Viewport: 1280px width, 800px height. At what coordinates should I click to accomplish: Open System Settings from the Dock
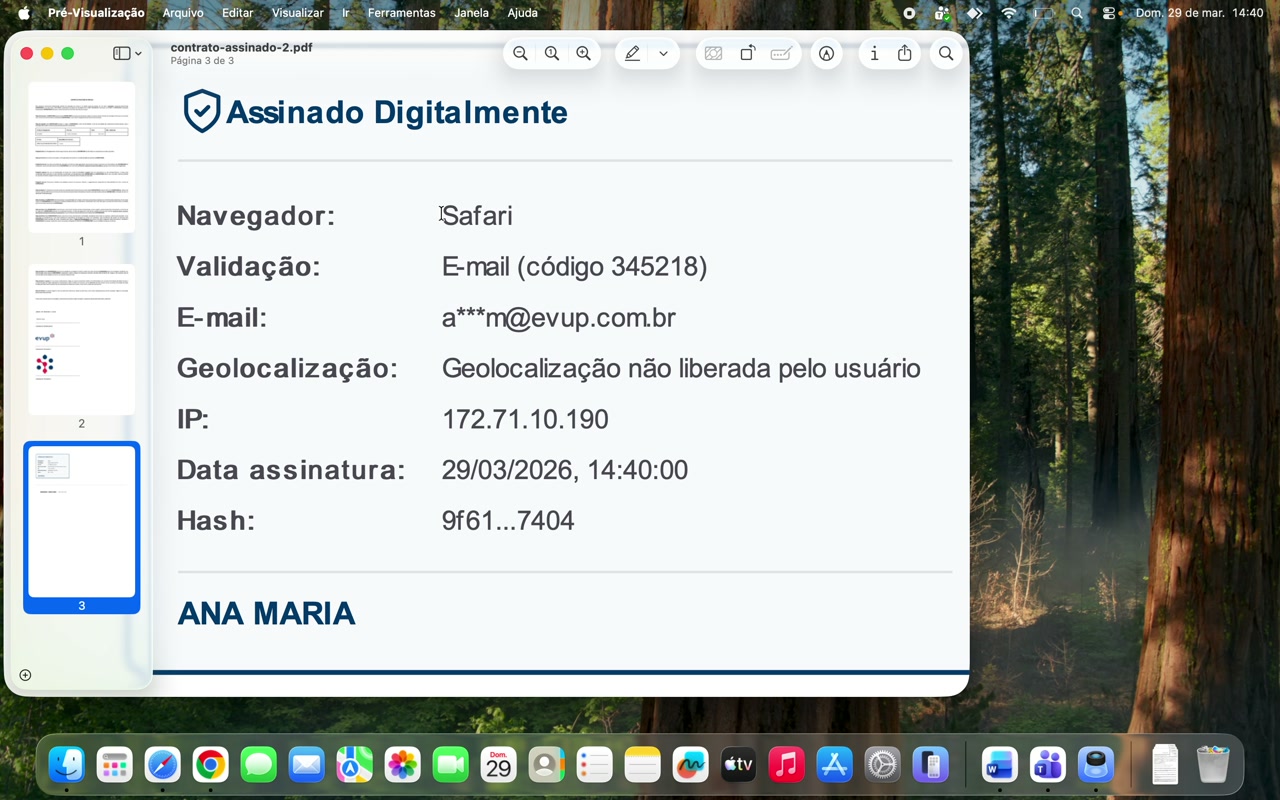pos(883,766)
